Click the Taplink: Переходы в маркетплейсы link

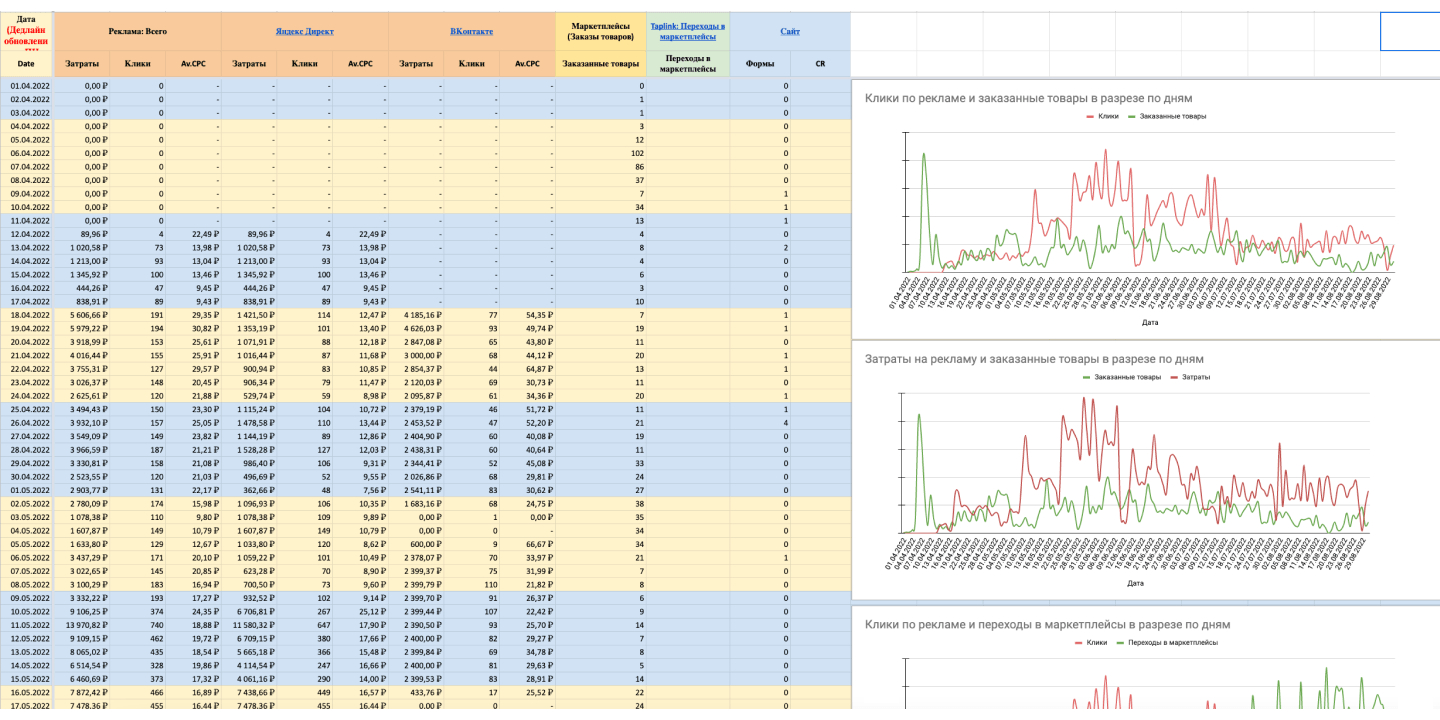click(x=688, y=32)
